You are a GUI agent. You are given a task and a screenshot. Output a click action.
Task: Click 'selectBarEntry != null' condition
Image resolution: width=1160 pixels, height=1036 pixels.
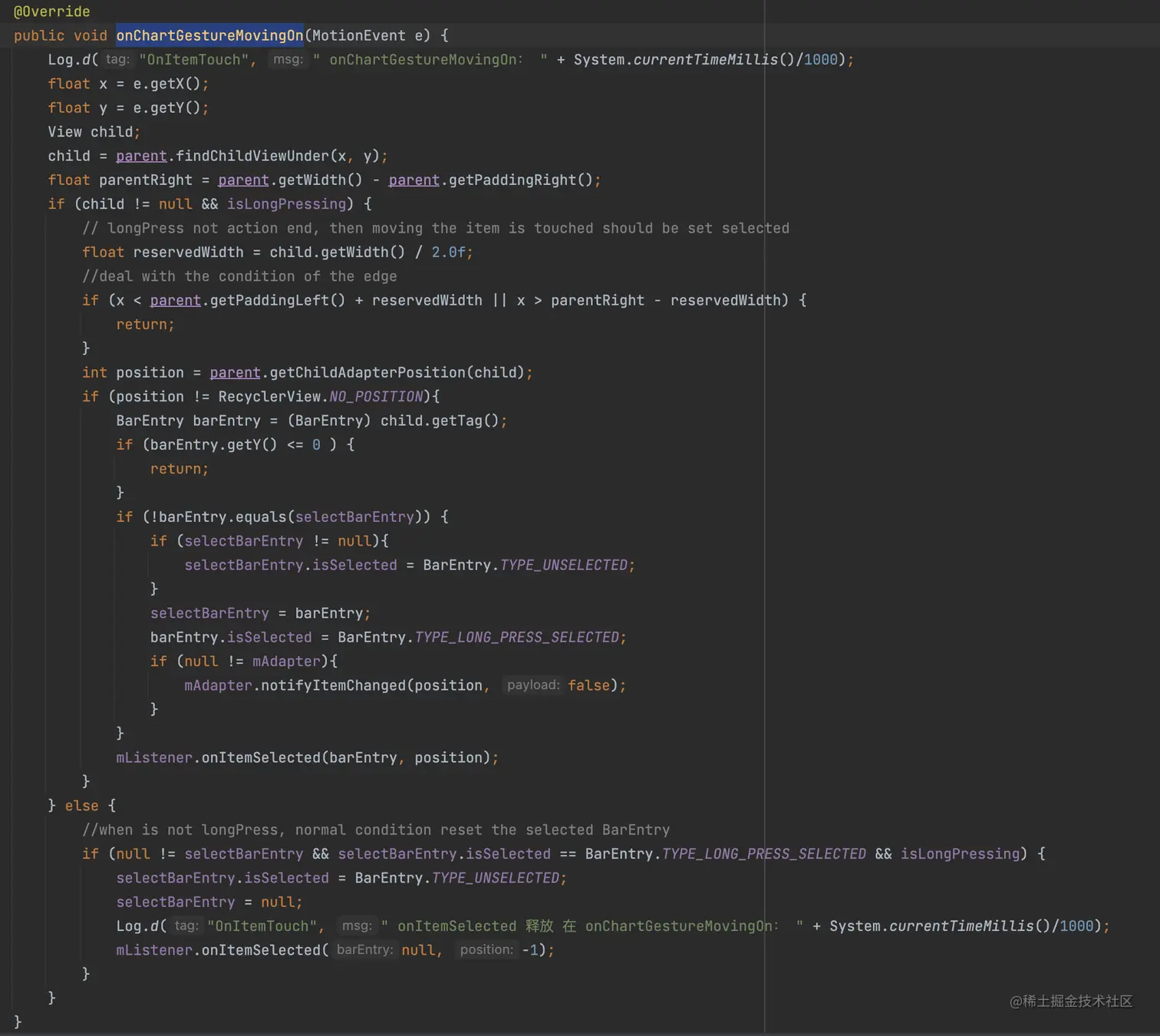(x=278, y=541)
